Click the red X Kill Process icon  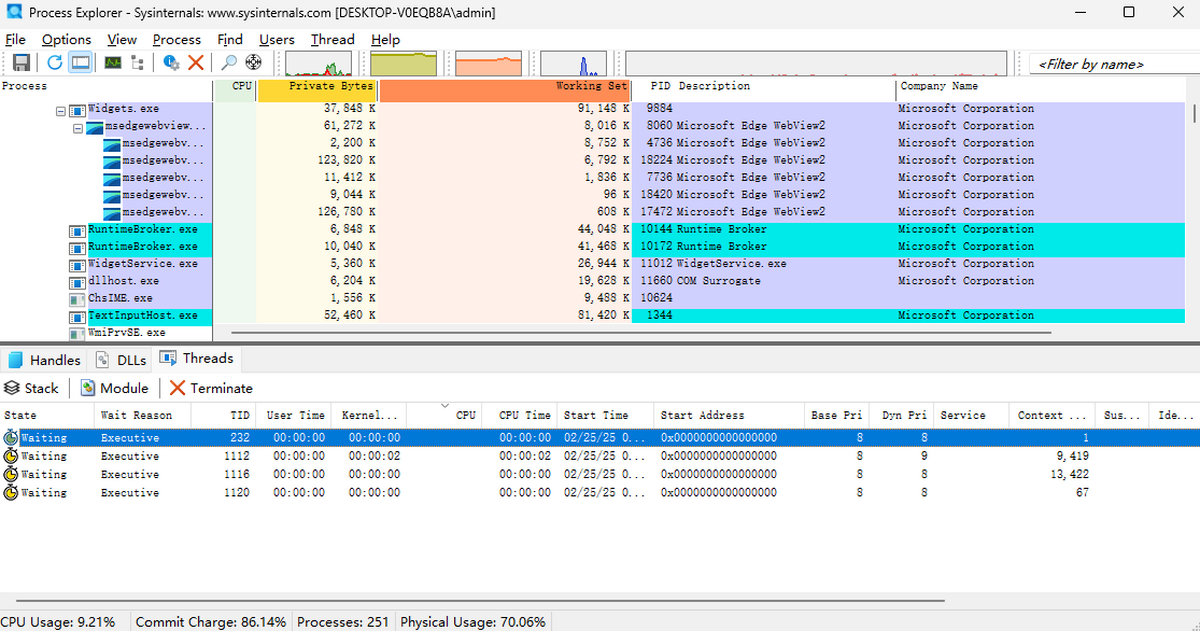[196, 62]
